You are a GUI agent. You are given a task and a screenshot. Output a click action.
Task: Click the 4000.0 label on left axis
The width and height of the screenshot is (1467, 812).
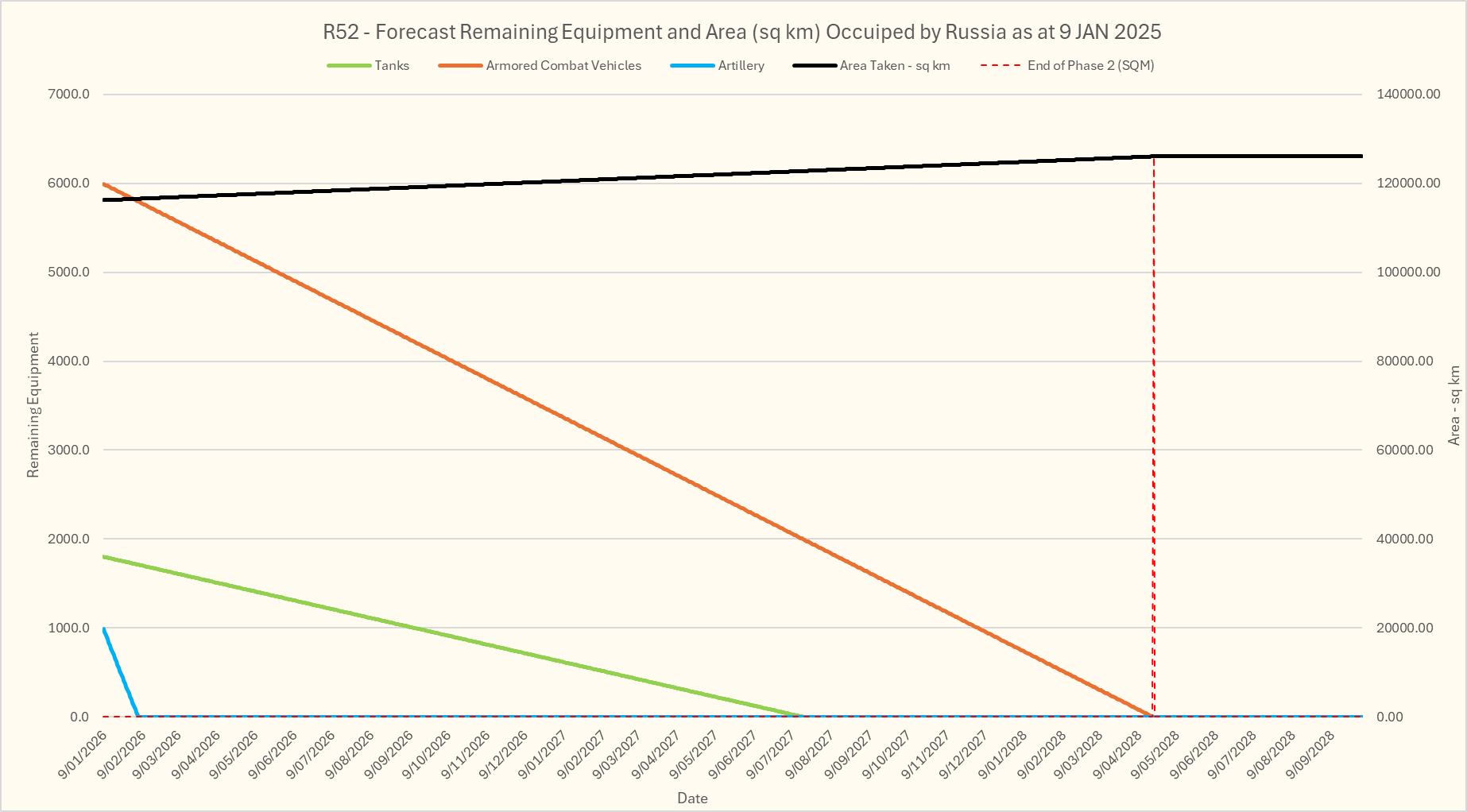[69, 362]
